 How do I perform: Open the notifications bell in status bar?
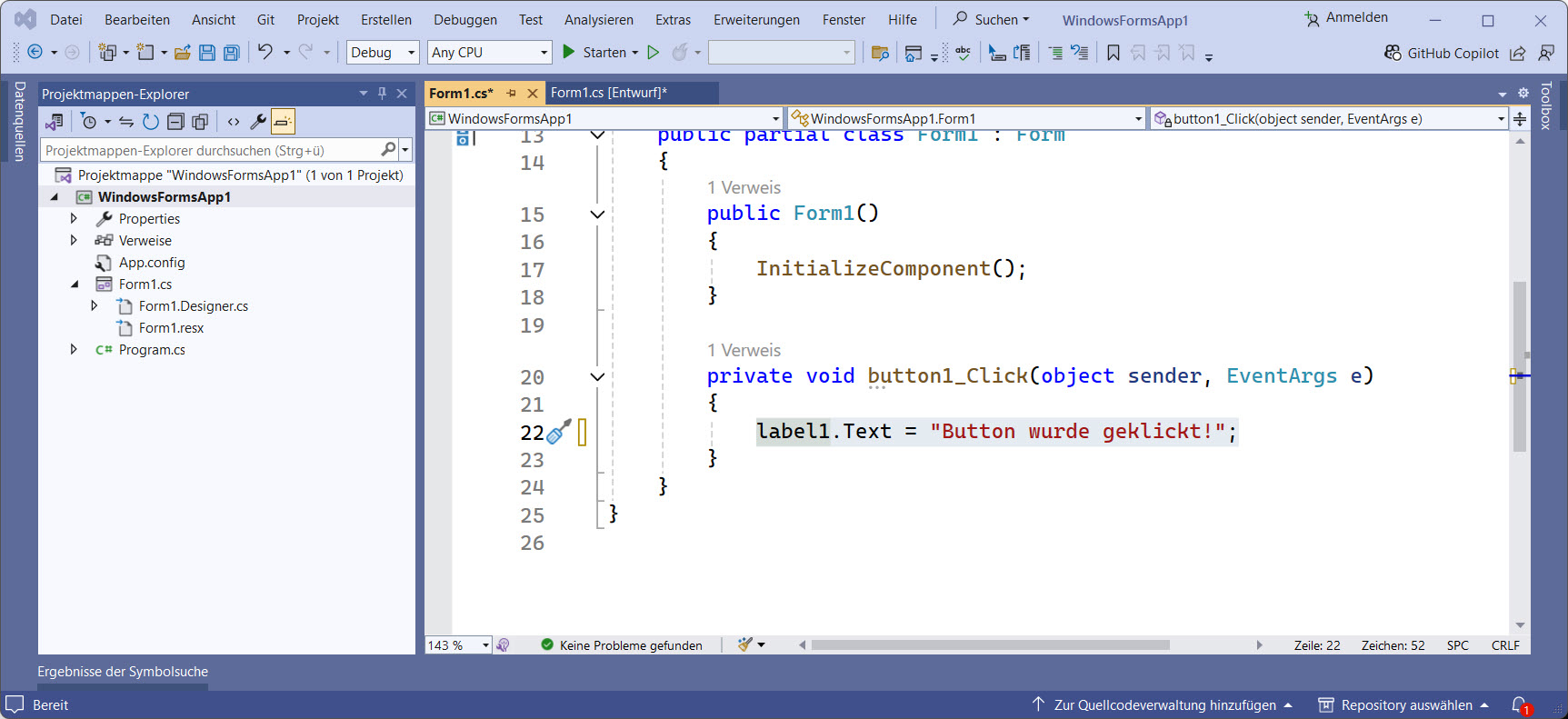coord(1519,705)
